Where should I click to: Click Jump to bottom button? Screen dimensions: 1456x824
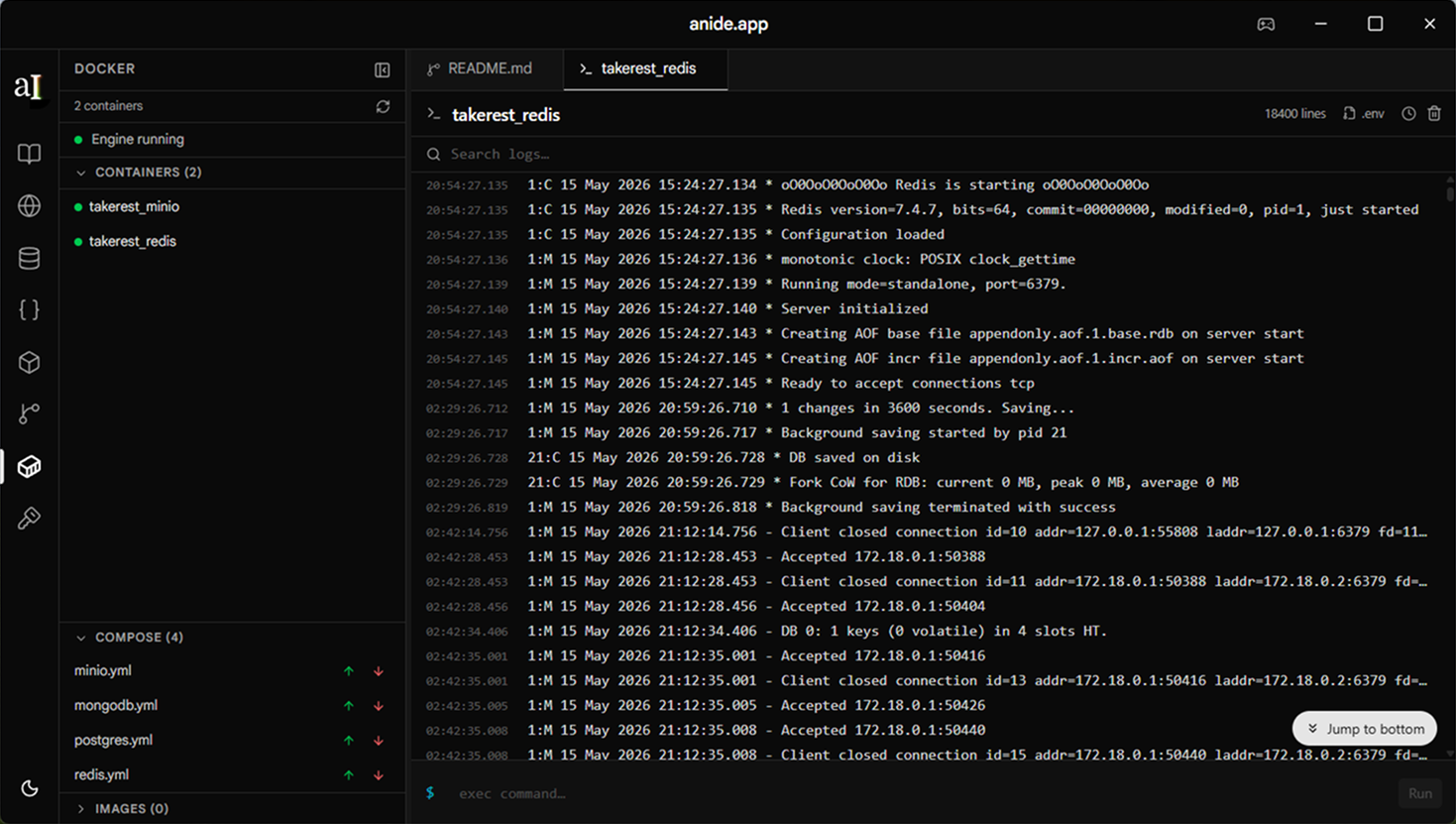(x=1365, y=729)
